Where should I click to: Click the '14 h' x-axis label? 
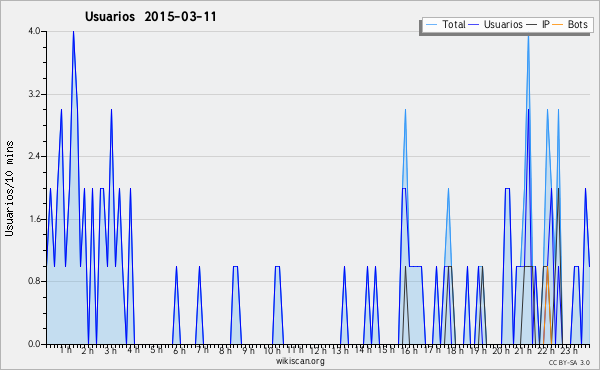[363, 350]
